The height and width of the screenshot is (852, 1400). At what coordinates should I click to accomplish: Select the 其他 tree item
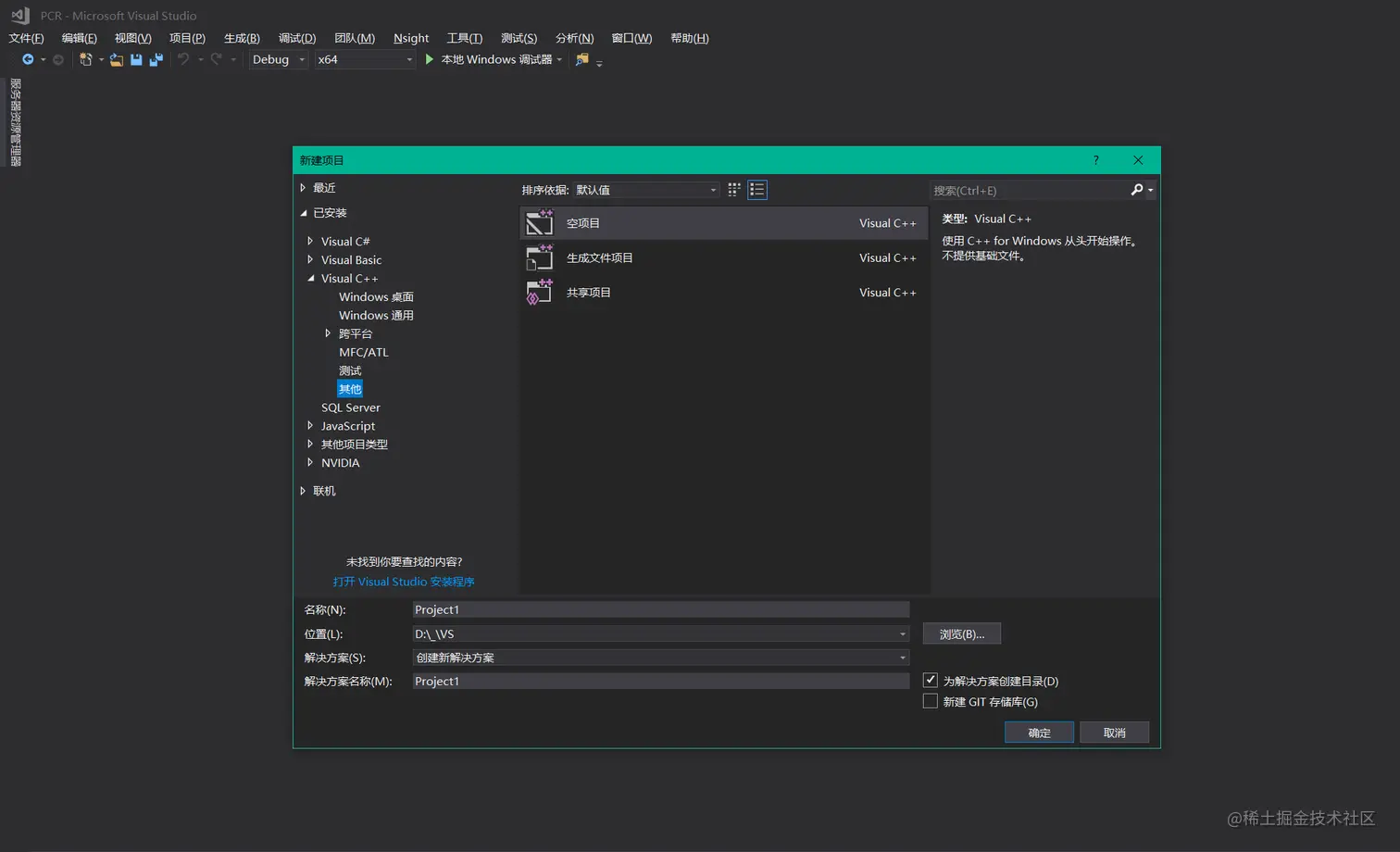click(x=350, y=389)
